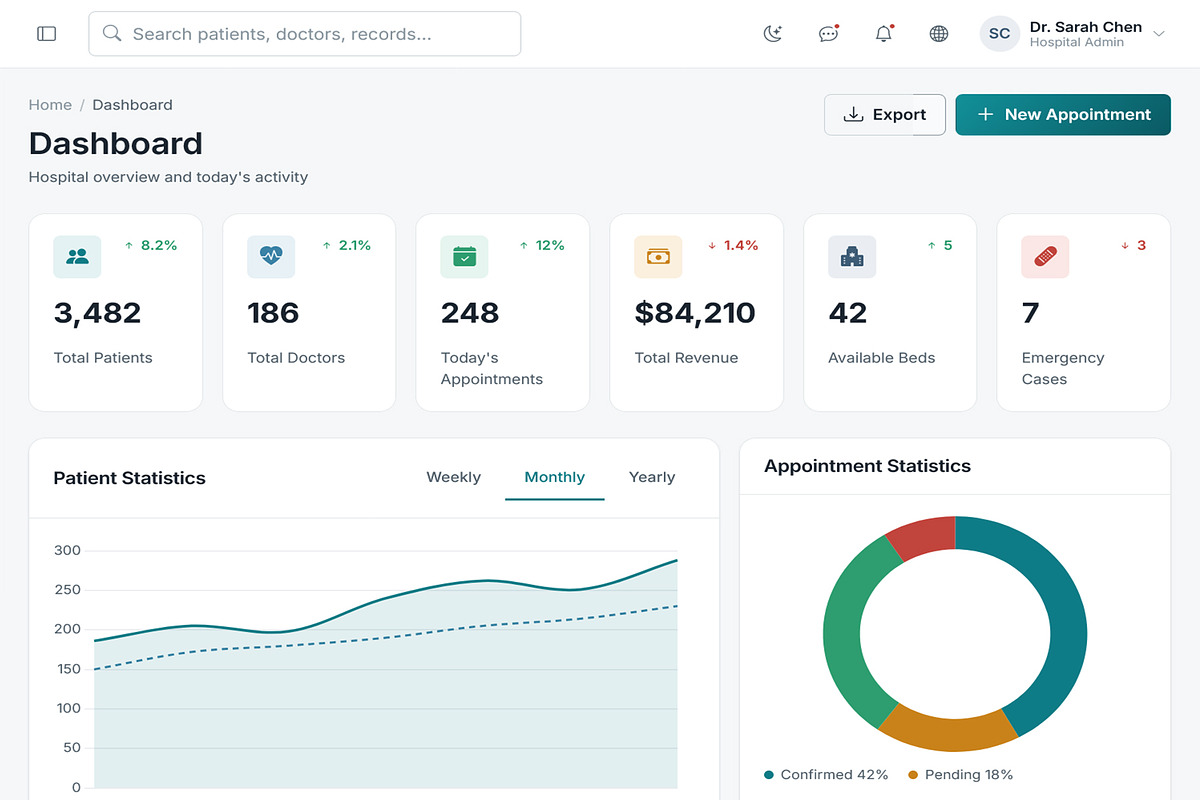The height and width of the screenshot is (800, 1200).
Task: Open the Total Doctors 186 card
Action: point(309,312)
